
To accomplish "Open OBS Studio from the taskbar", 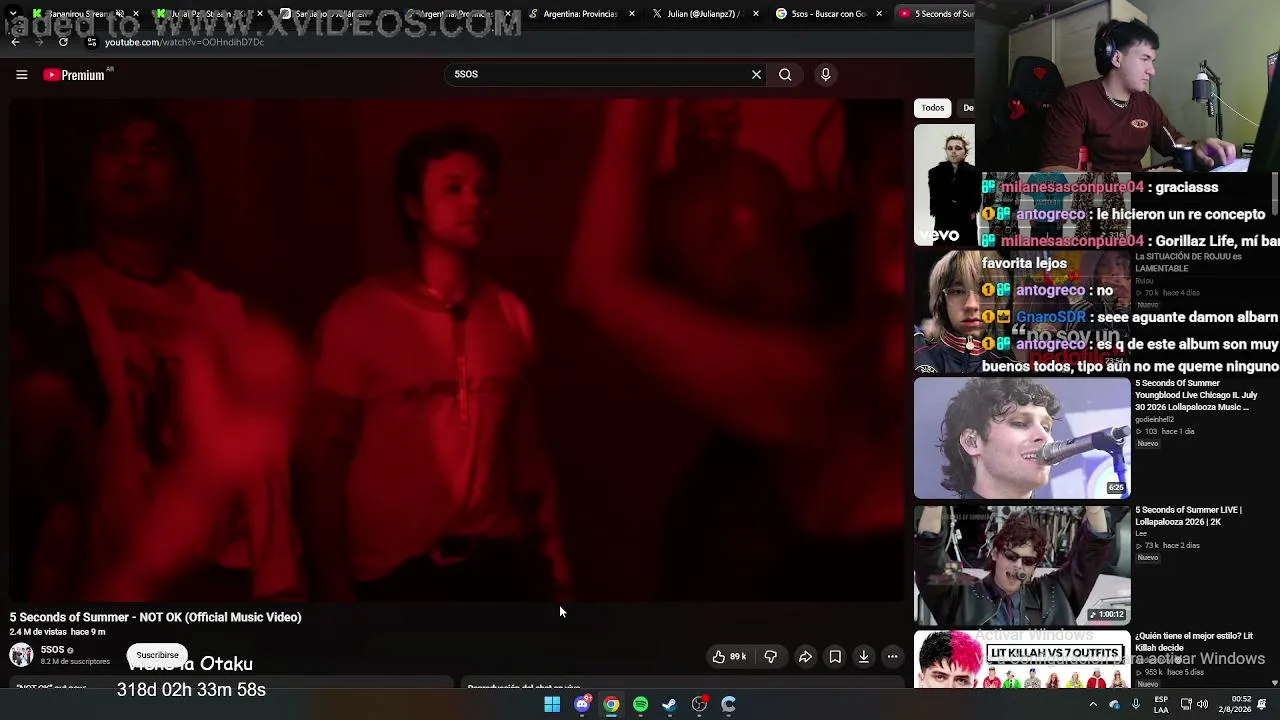I will click(x=699, y=705).
